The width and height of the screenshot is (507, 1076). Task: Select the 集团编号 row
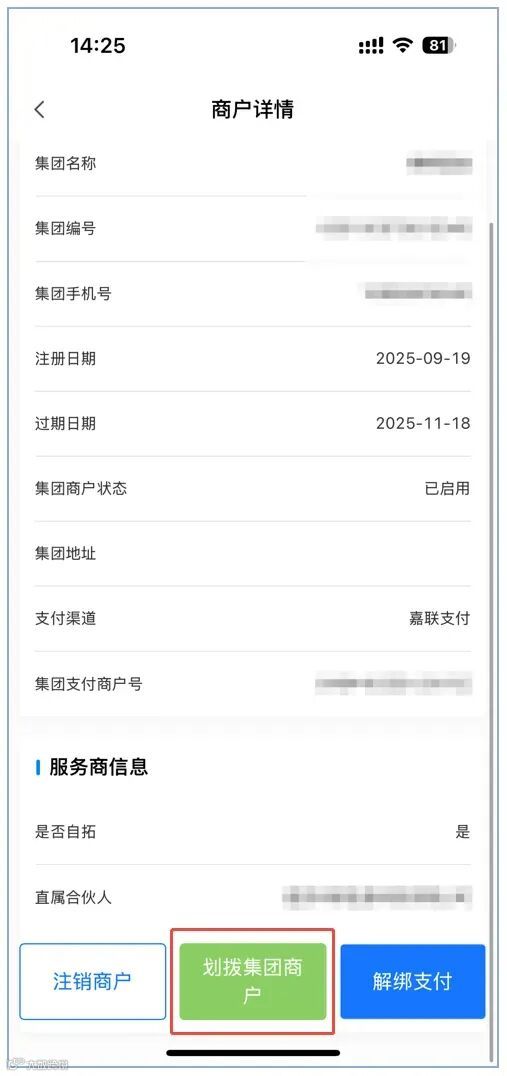253,229
